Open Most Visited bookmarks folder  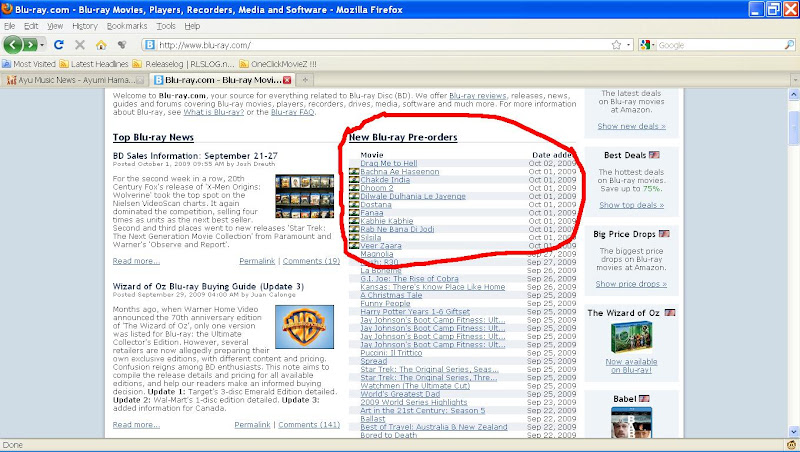tap(29, 64)
